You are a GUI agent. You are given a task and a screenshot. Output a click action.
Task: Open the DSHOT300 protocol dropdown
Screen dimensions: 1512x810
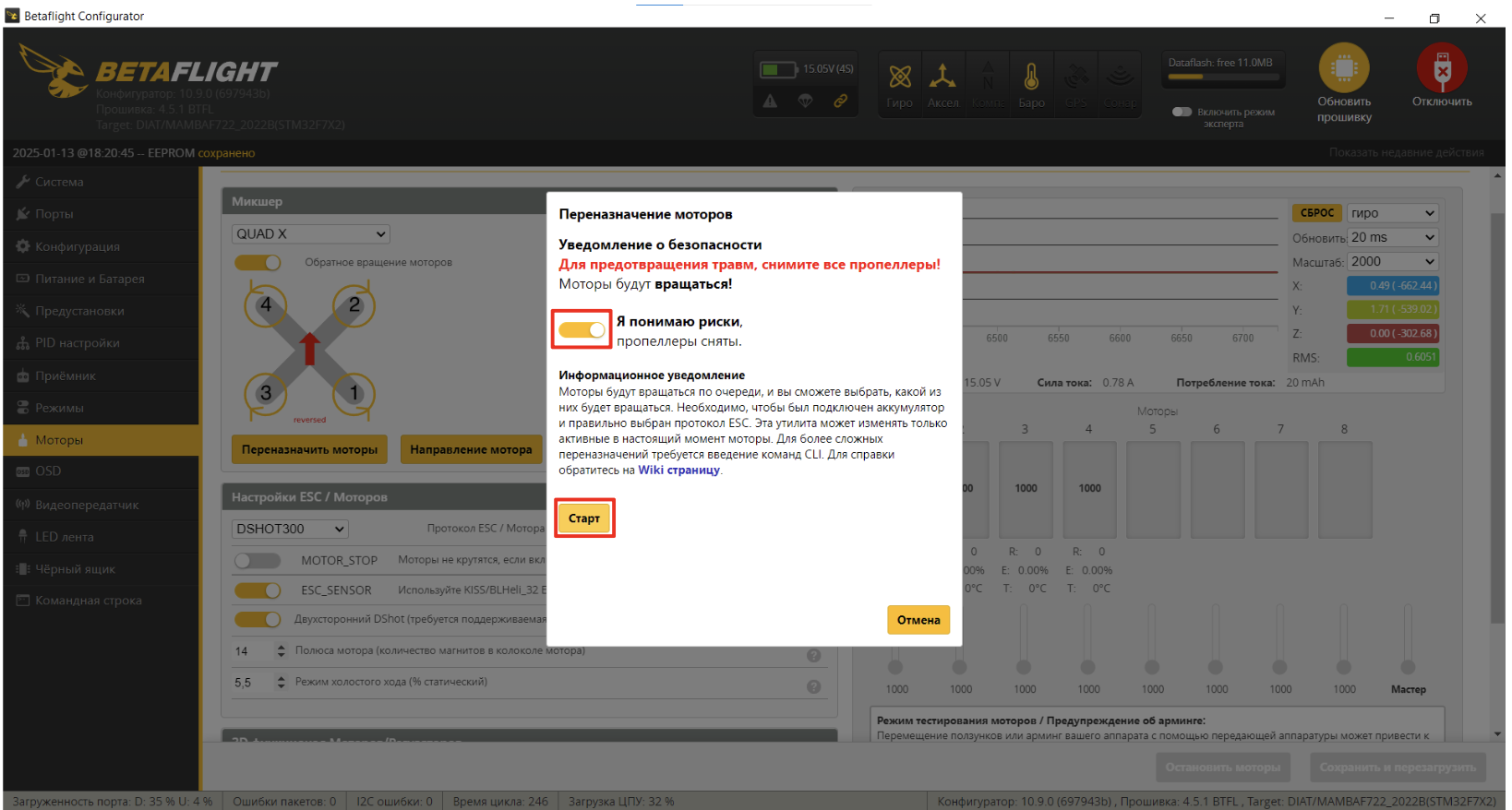pyautogui.click(x=290, y=529)
